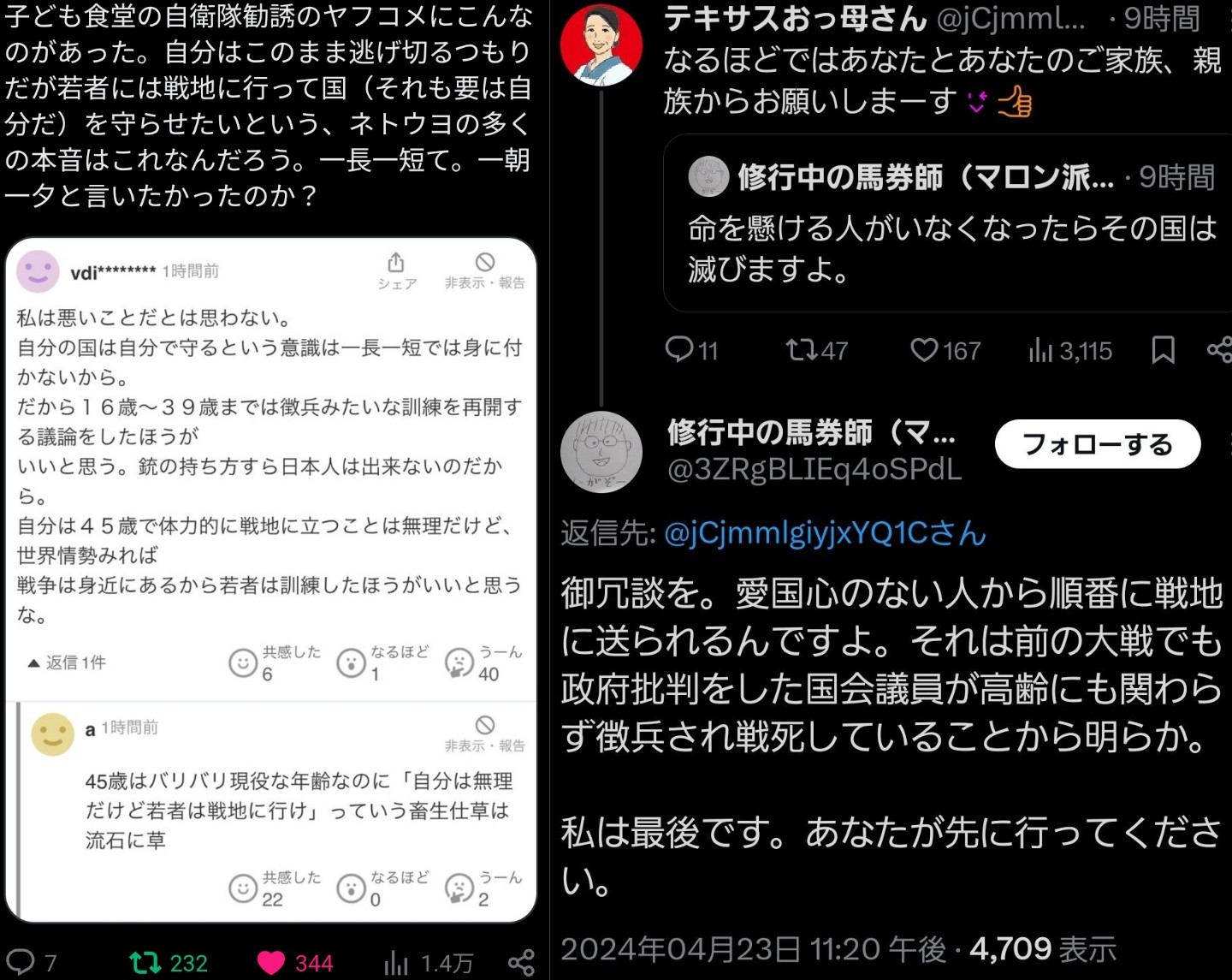Retweet the tweet showing 47 retweets
The image size is (1232, 980).
(x=816, y=350)
